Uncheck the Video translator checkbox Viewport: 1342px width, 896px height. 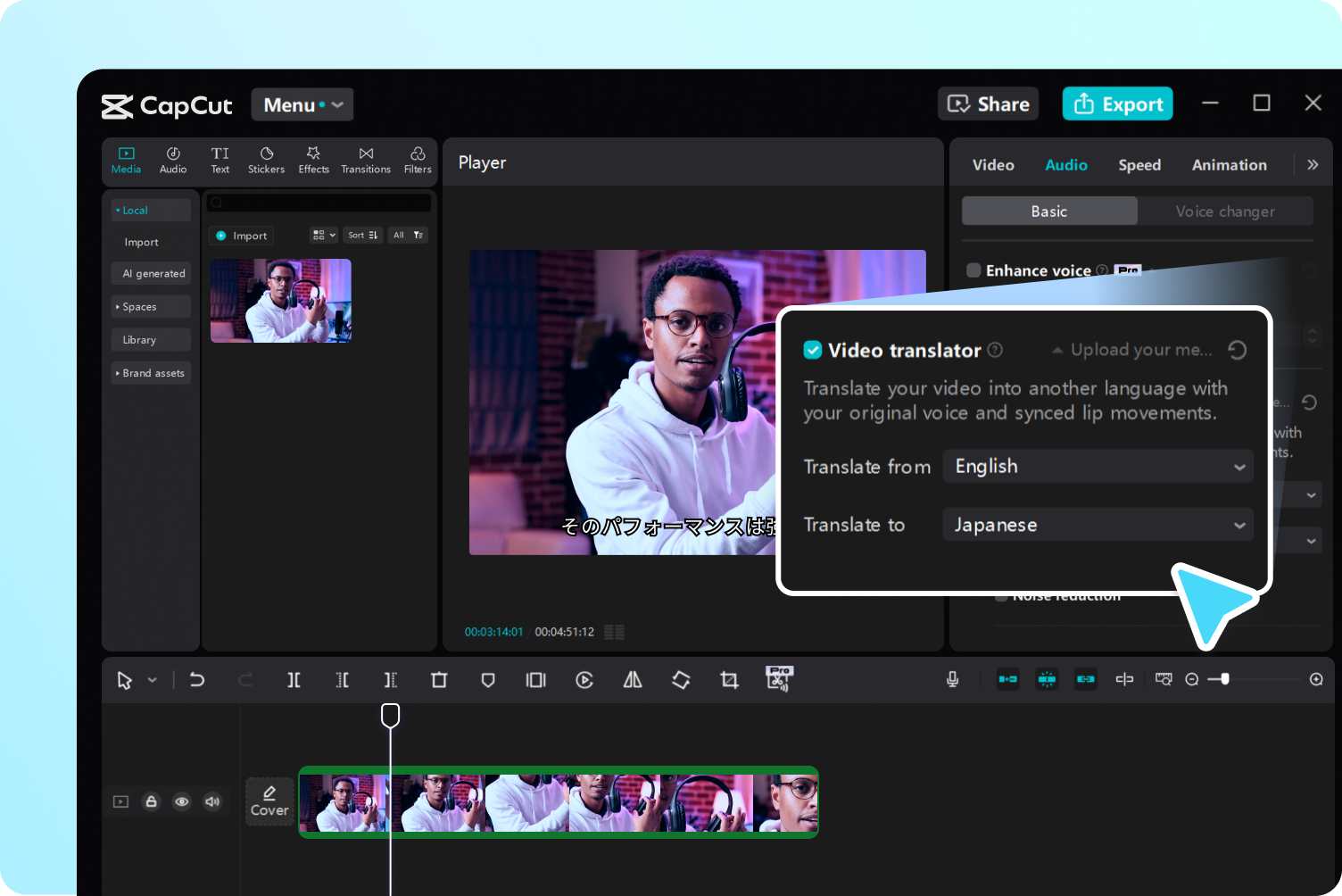pyautogui.click(x=813, y=350)
